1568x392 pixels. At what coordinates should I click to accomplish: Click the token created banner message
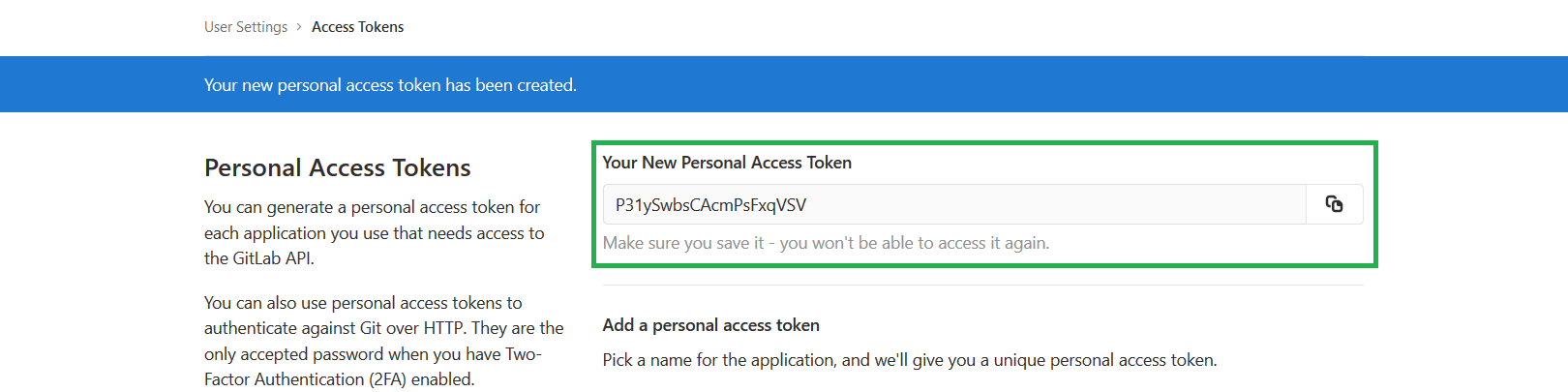tap(390, 85)
